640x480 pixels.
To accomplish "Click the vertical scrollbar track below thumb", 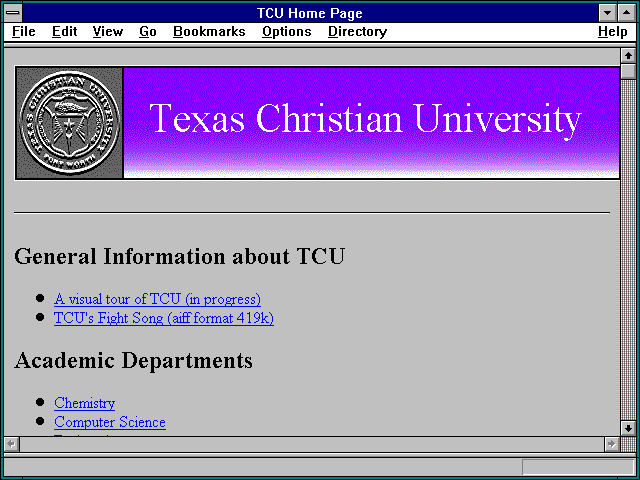I will 628,250.
